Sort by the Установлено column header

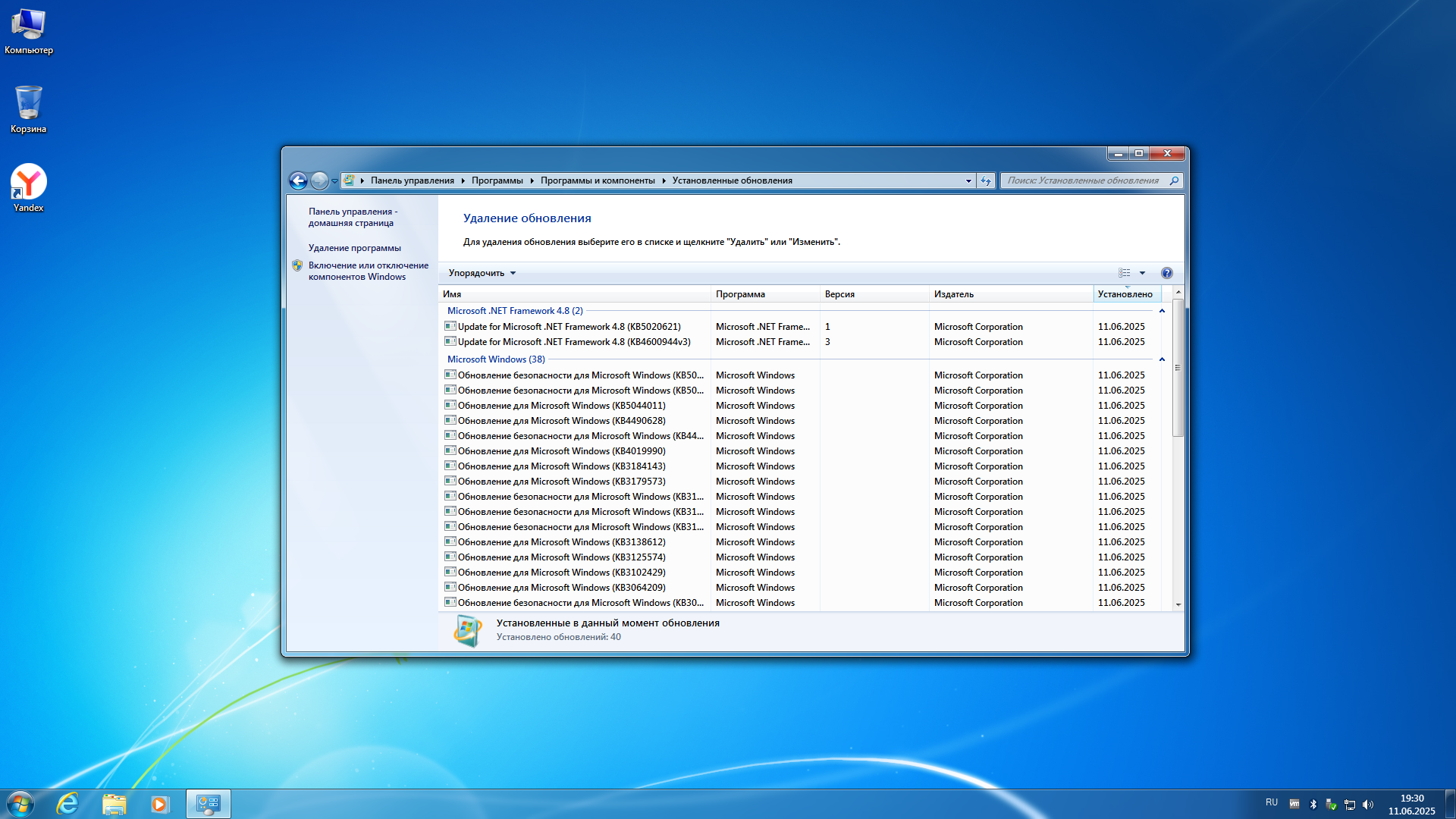(x=1127, y=294)
